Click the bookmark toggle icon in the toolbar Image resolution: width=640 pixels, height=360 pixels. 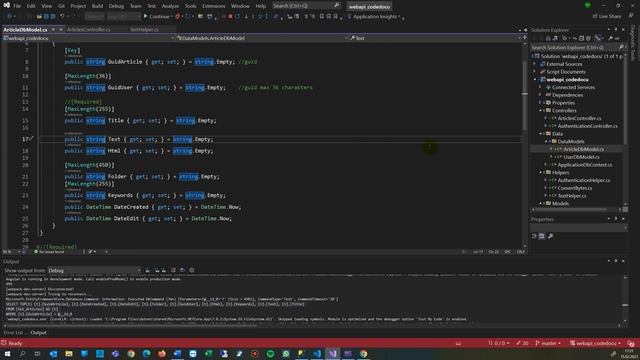(322, 16)
